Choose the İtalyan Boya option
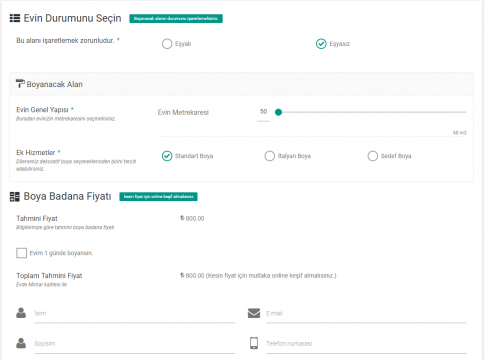The height and width of the screenshot is (360, 485). click(269, 156)
